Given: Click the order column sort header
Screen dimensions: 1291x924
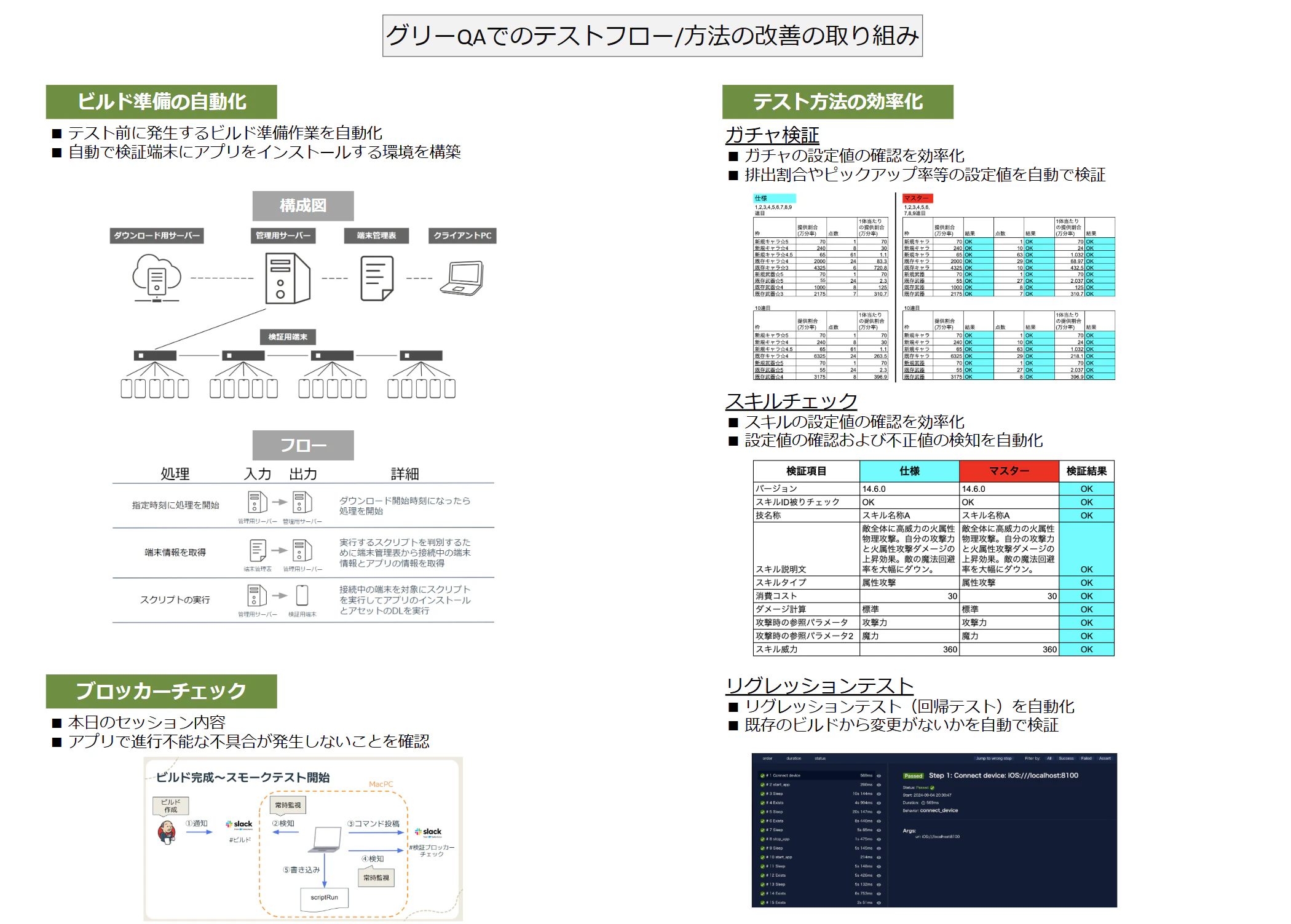Looking at the screenshot, I should point(767,759).
